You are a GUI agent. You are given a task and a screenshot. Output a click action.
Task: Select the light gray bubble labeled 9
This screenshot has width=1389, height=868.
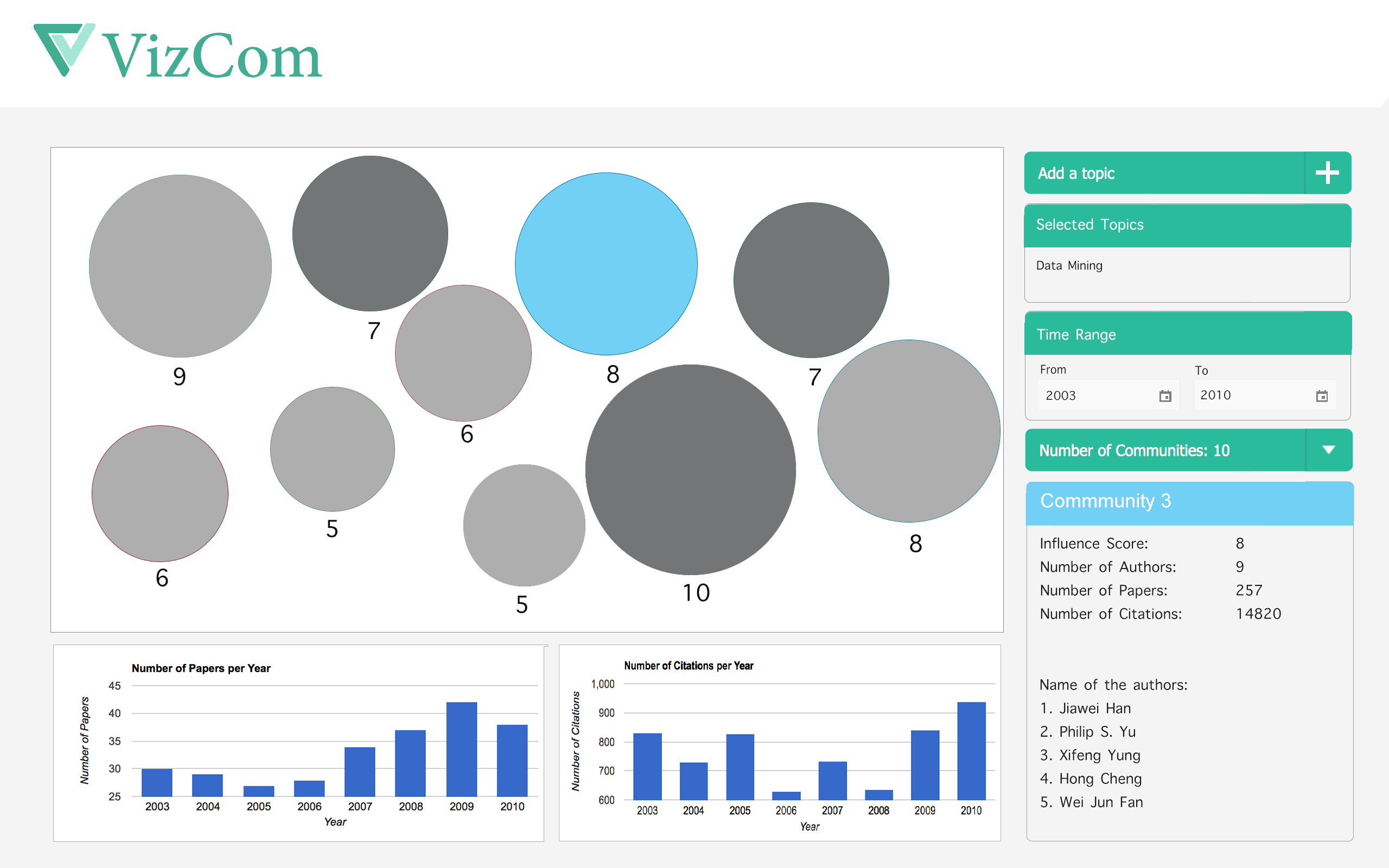coord(180,266)
